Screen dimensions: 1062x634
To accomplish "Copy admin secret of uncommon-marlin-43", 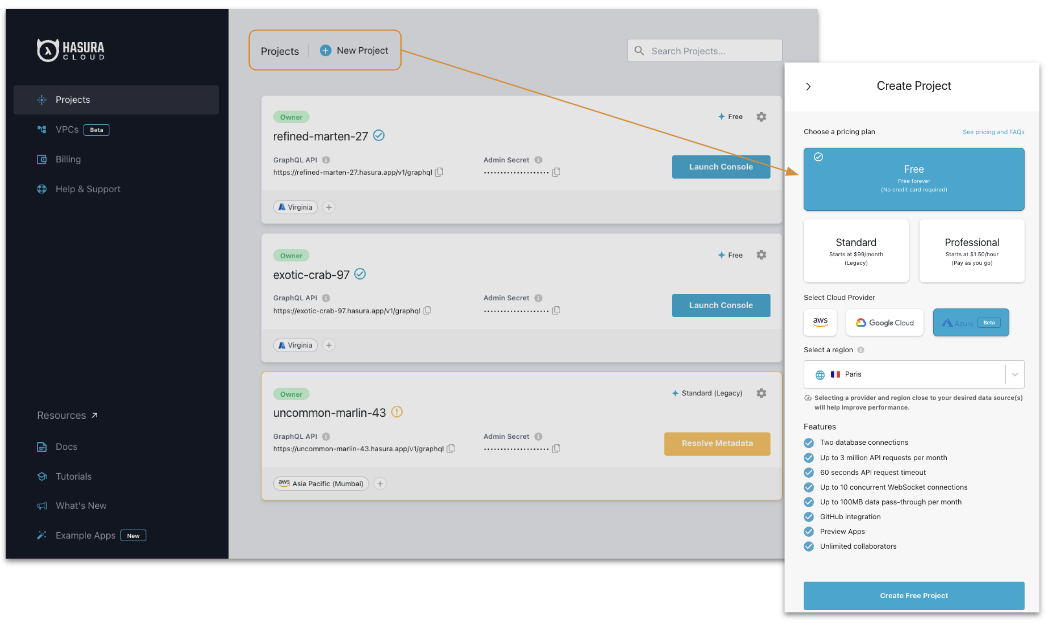I will (x=556, y=449).
